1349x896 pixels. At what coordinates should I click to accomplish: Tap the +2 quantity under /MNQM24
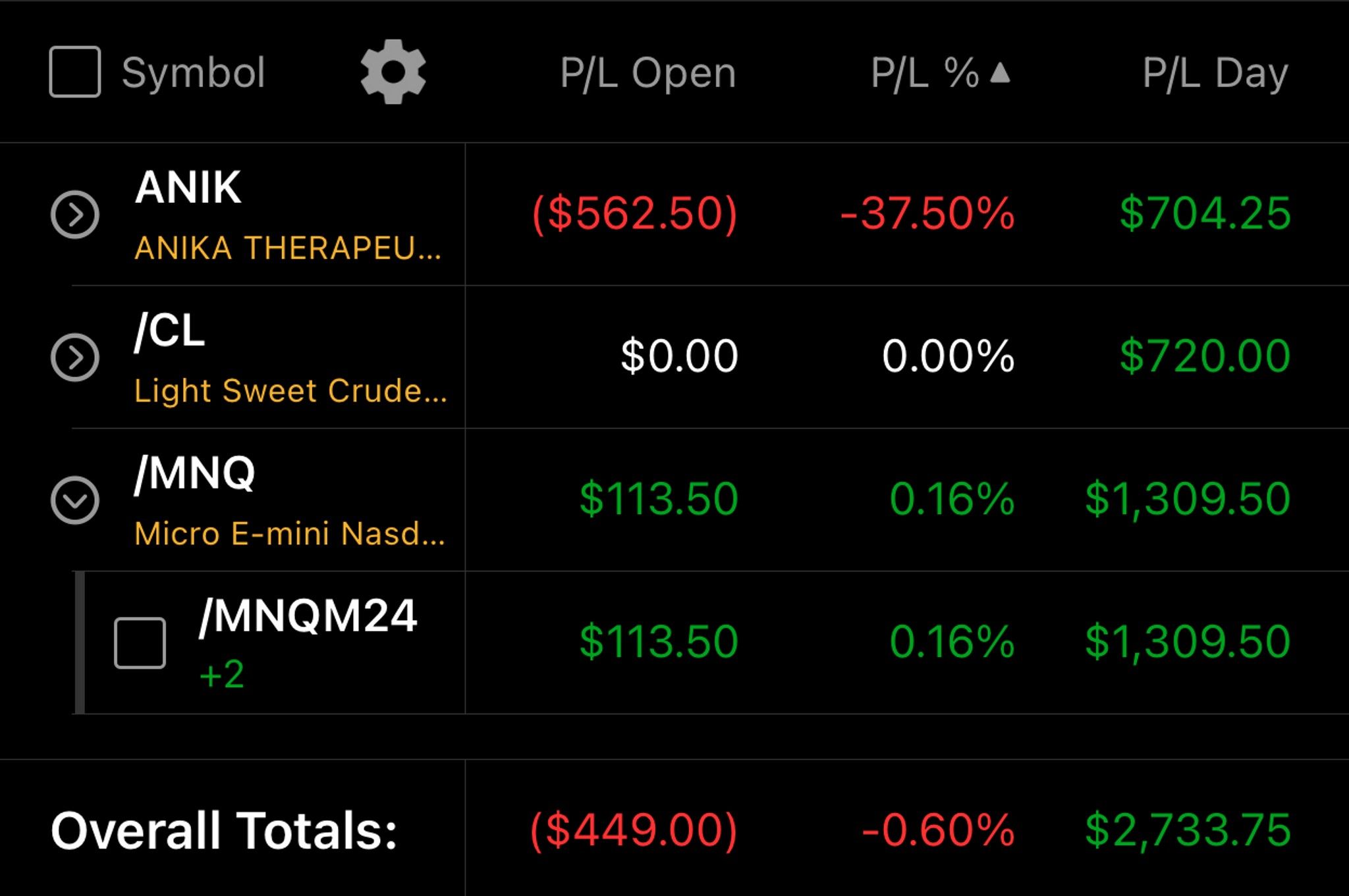point(222,675)
